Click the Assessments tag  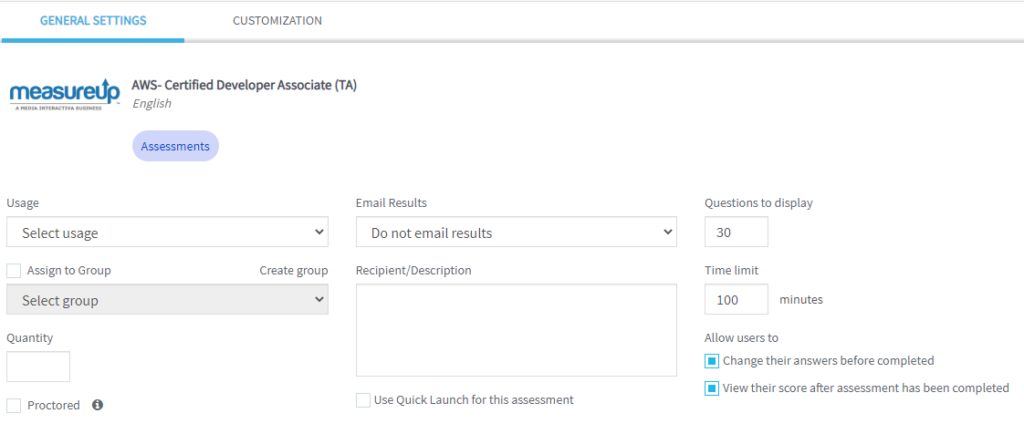point(175,146)
